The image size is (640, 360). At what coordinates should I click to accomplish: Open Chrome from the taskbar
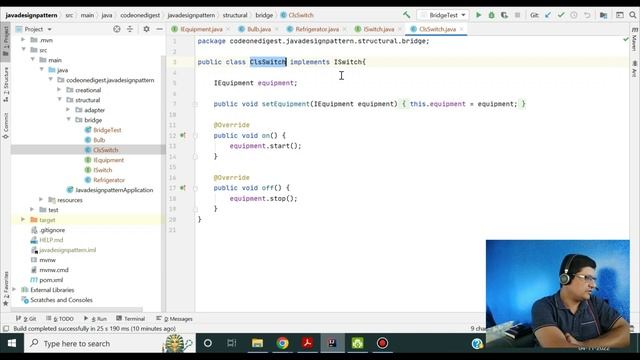click(x=282, y=344)
